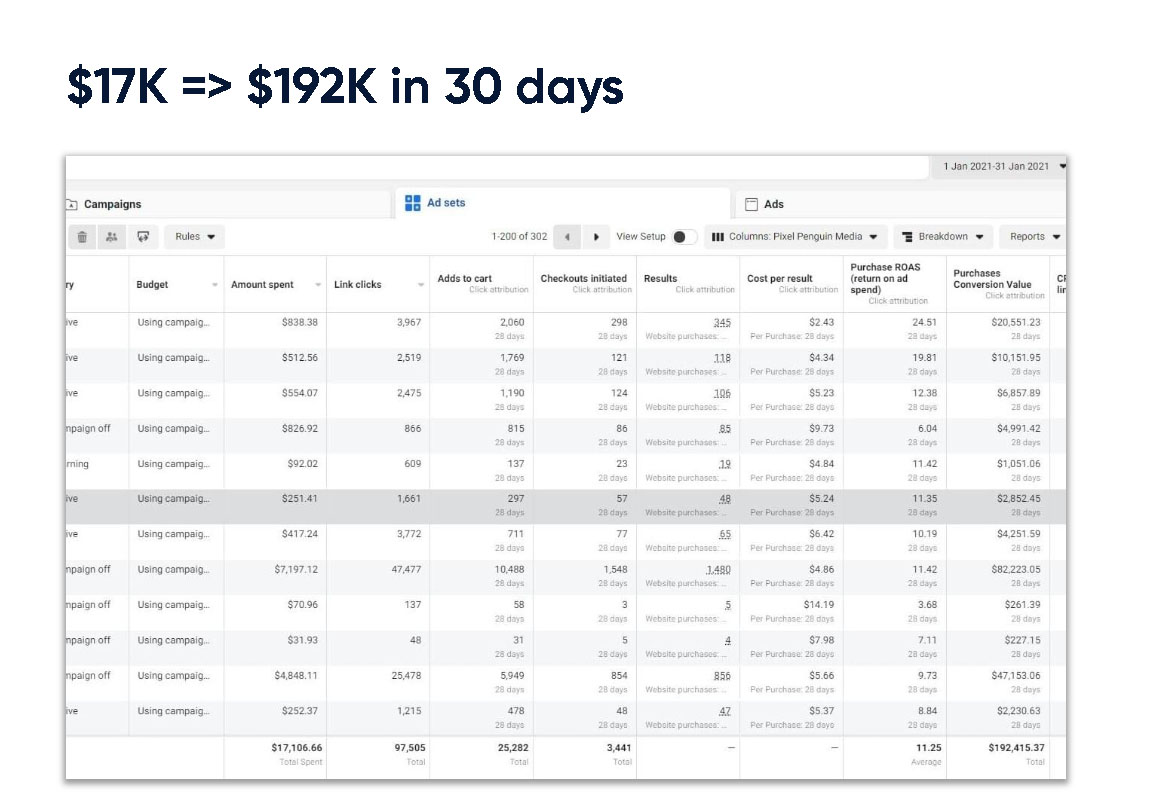Click the Ad sets grid icon
This screenshot has width=1172, height=812.
pos(412,203)
